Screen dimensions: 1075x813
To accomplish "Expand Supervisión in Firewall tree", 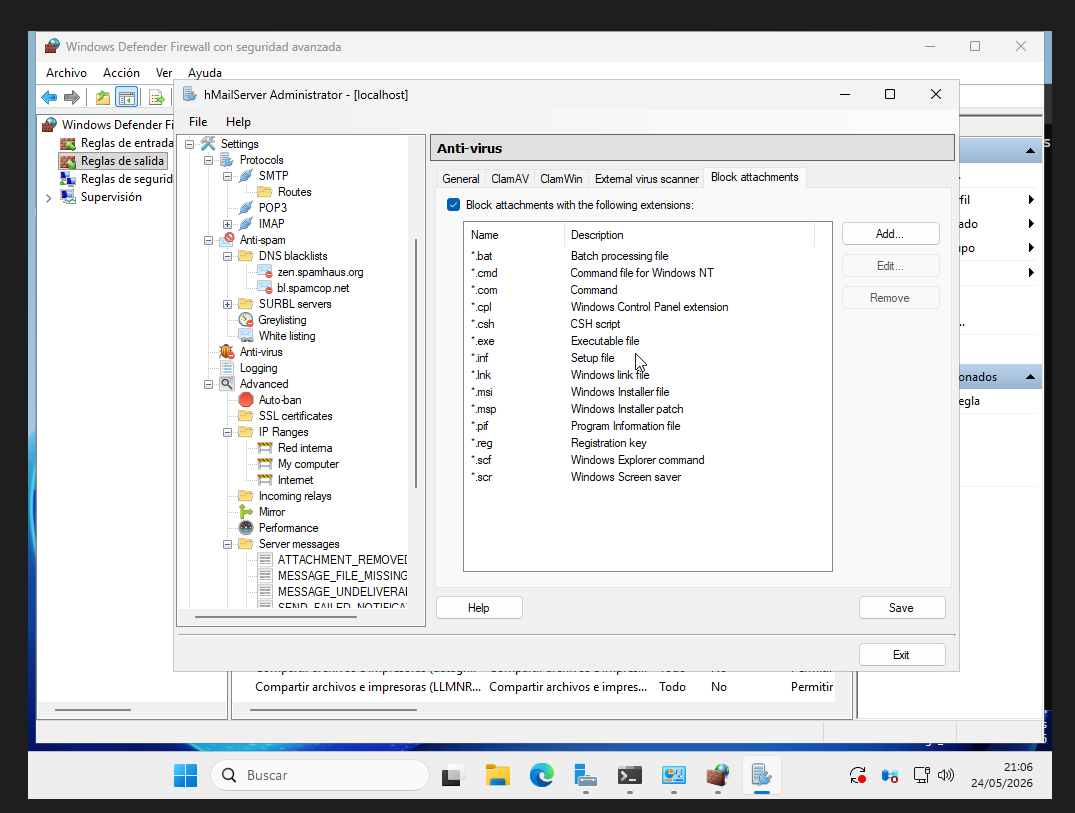I will [x=48, y=198].
